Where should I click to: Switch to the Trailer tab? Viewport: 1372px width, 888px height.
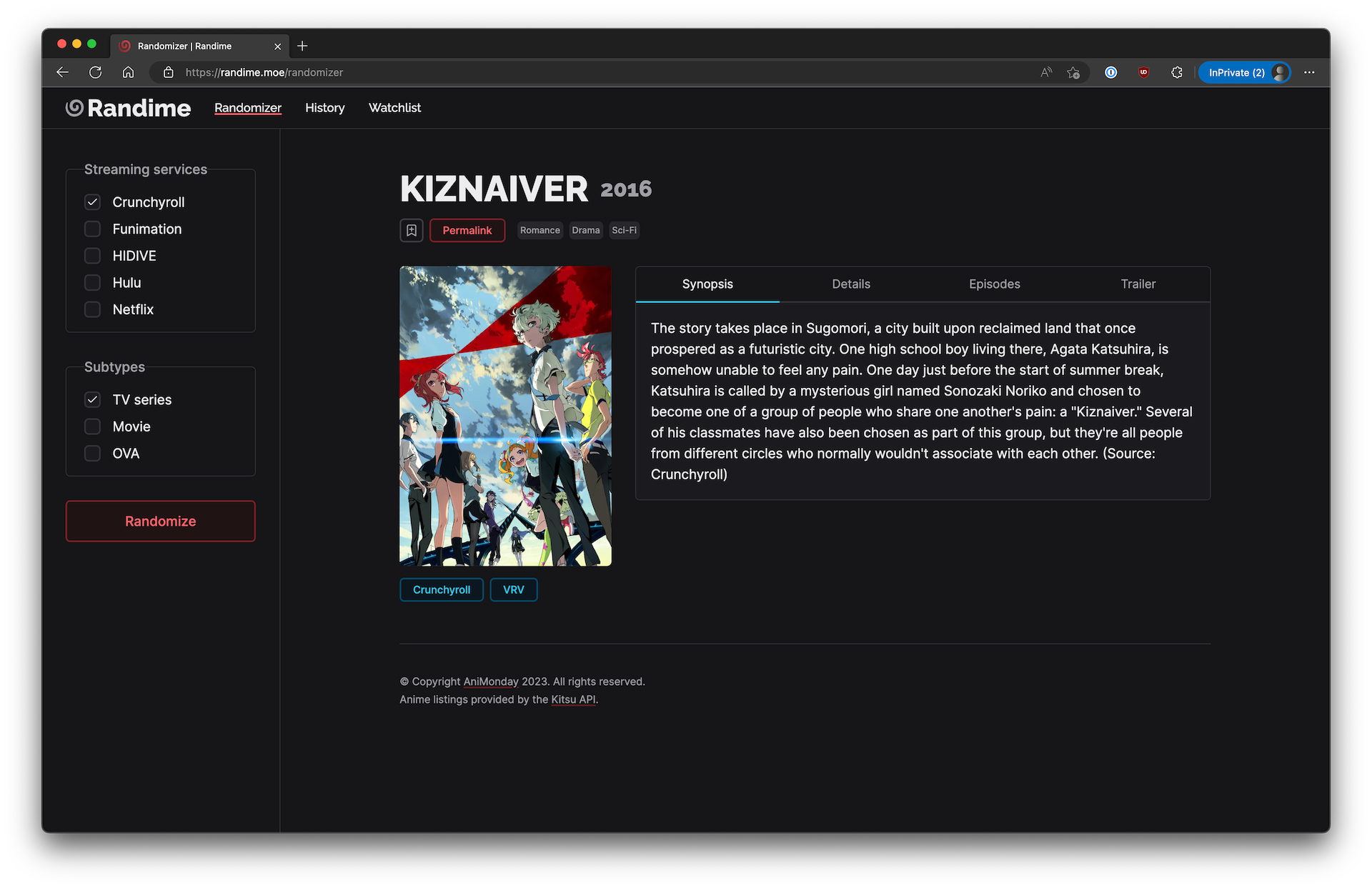pos(1138,284)
